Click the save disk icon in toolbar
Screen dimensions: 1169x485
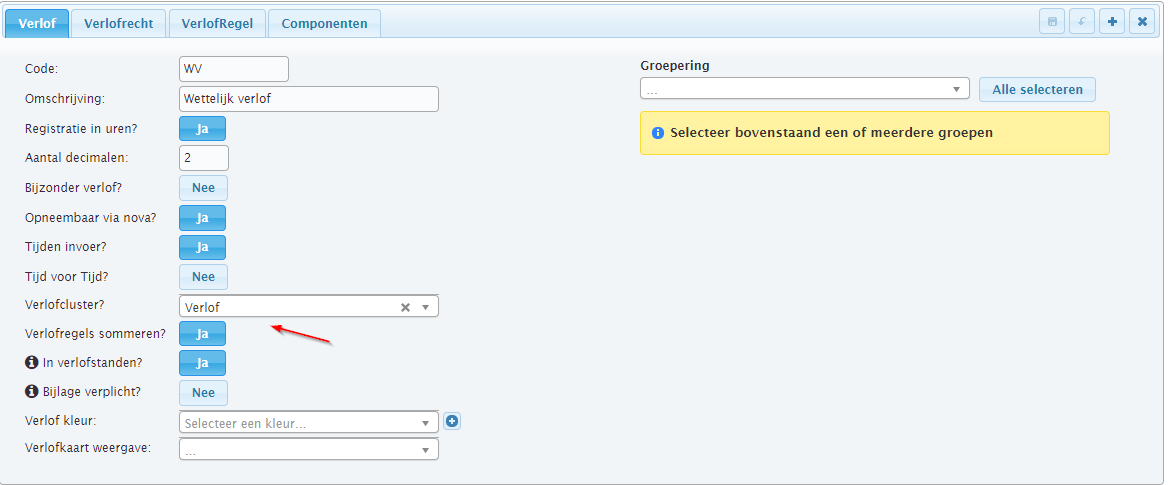click(1052, 22)
